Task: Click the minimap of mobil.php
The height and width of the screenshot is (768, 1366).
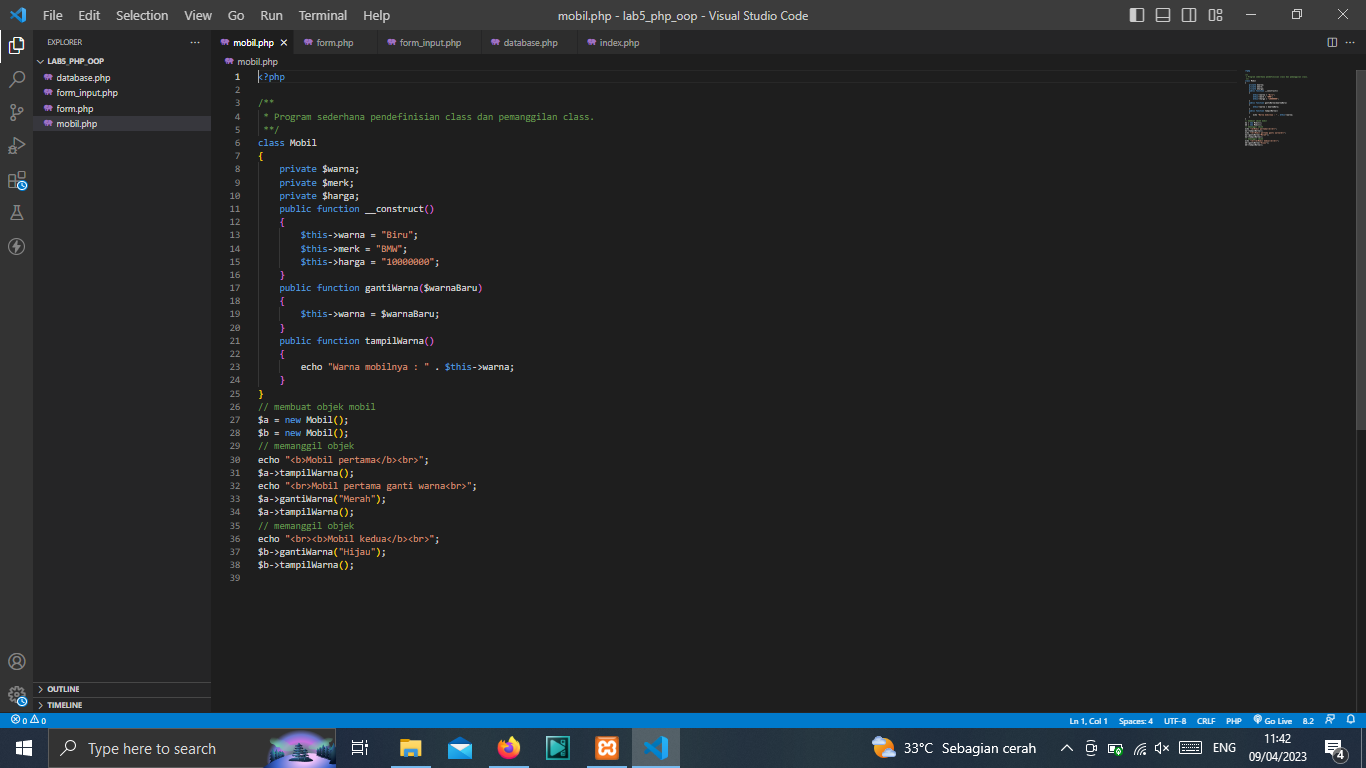Action: (1268, 110)
